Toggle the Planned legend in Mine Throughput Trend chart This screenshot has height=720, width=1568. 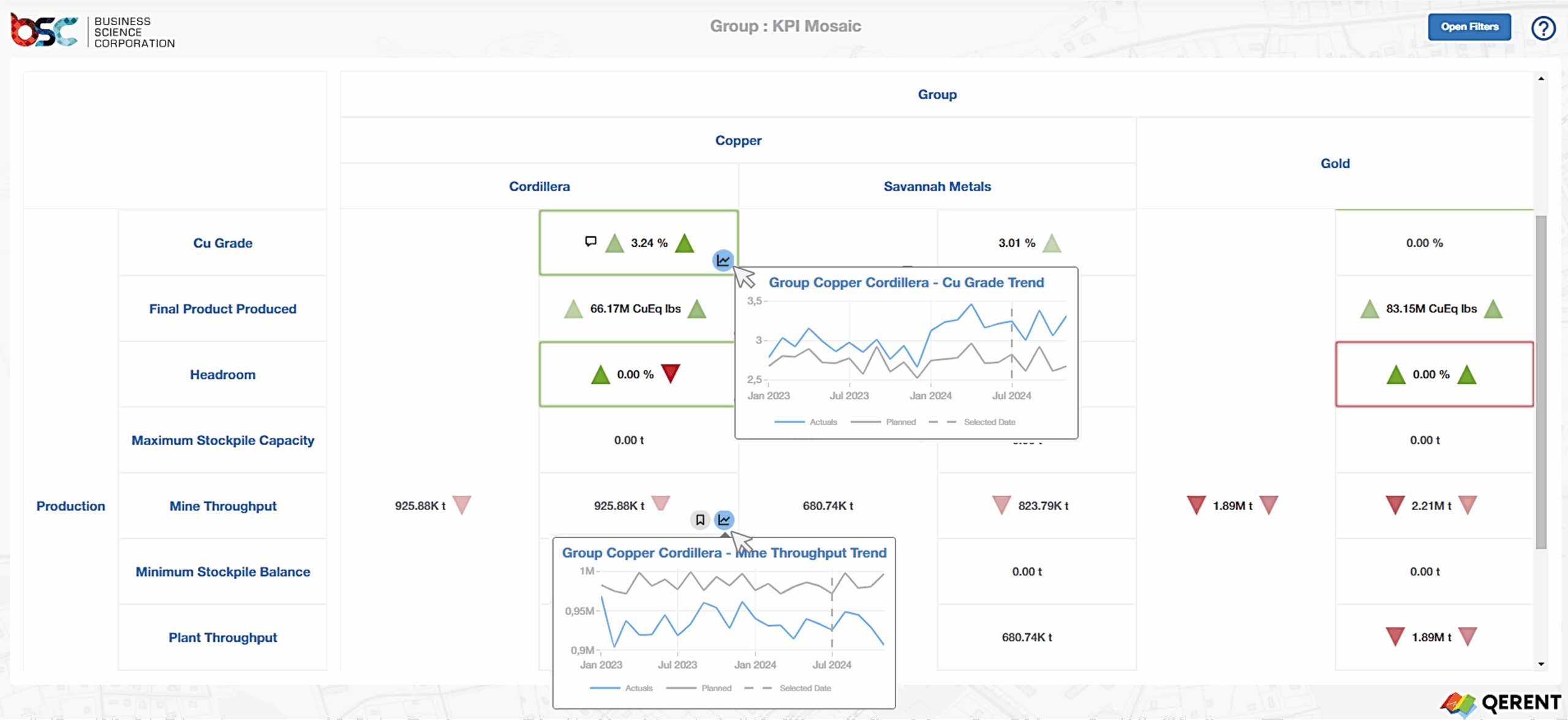click(715, 688)
